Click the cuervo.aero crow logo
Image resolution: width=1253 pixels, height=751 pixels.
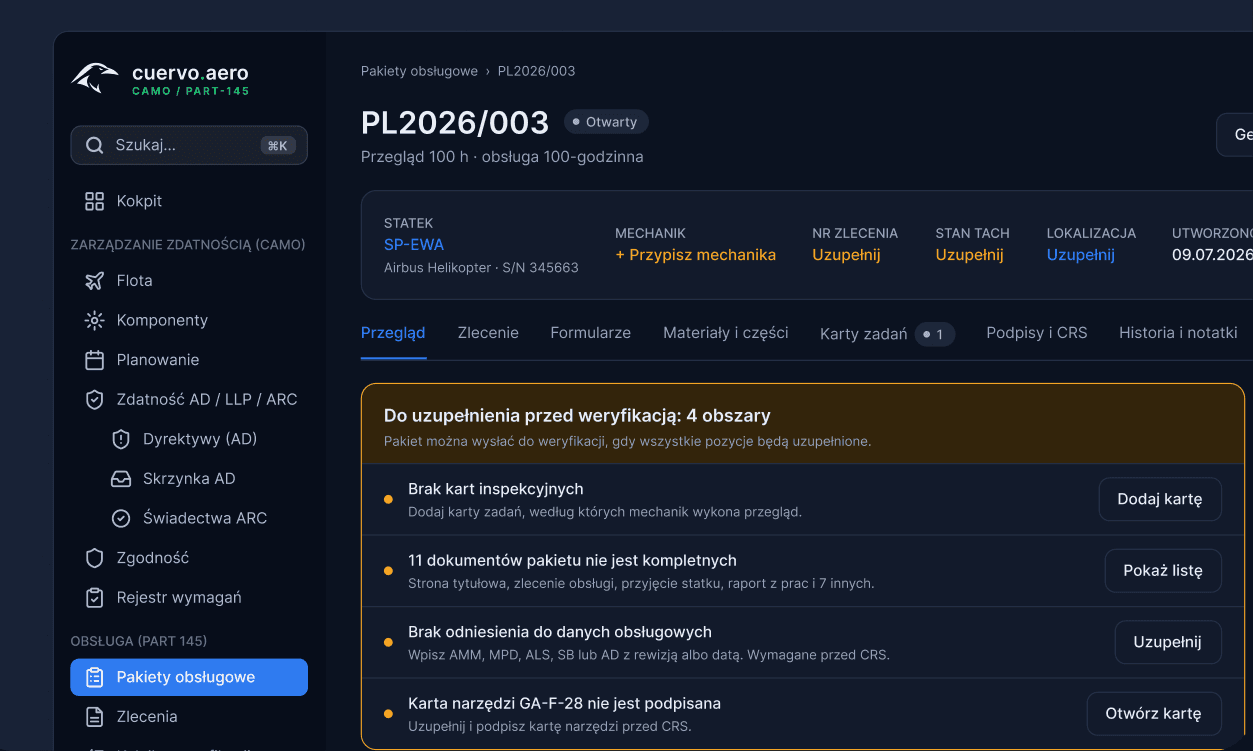click(95, 78)
